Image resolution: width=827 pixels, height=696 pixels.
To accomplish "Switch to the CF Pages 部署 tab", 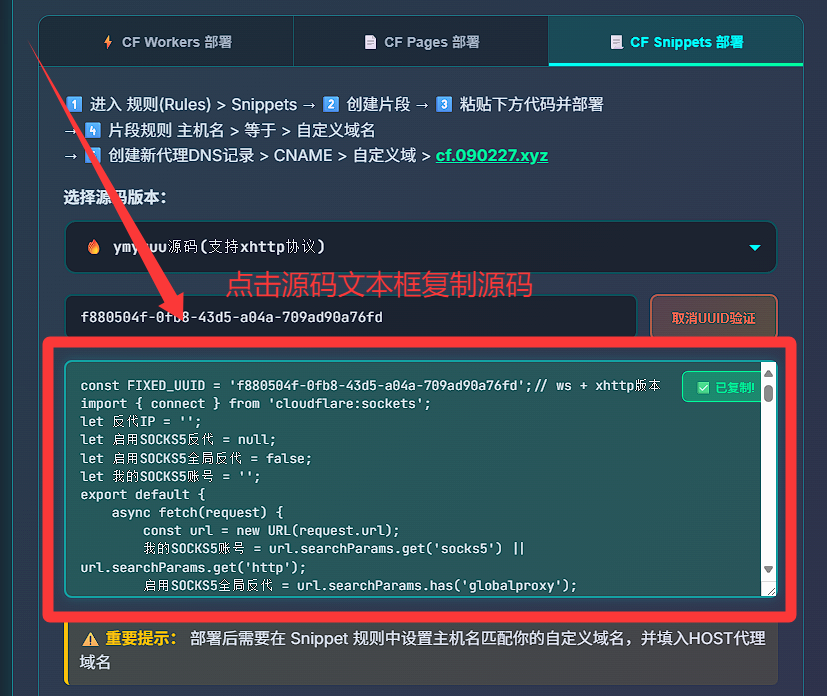I will tap(421, 42).
